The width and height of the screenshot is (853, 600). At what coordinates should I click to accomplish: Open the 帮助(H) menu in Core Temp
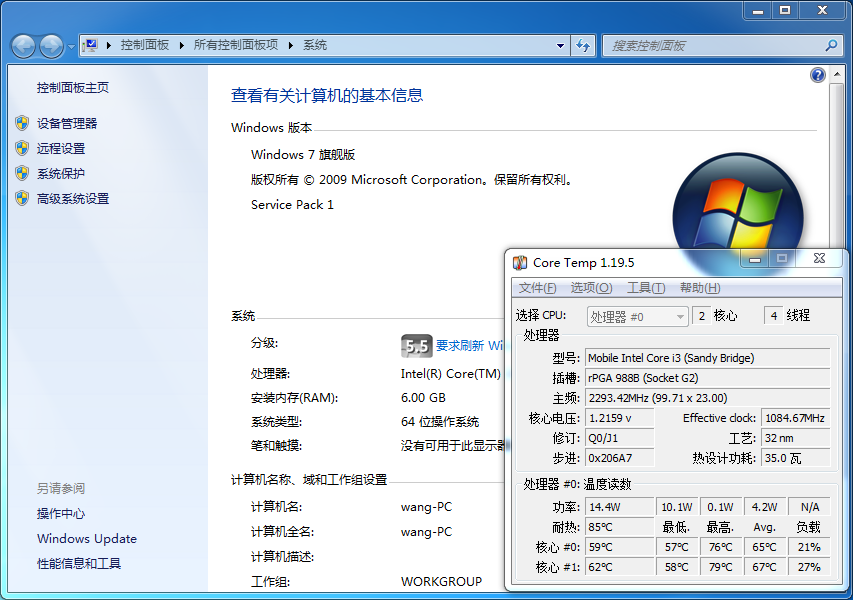point(700,288)
